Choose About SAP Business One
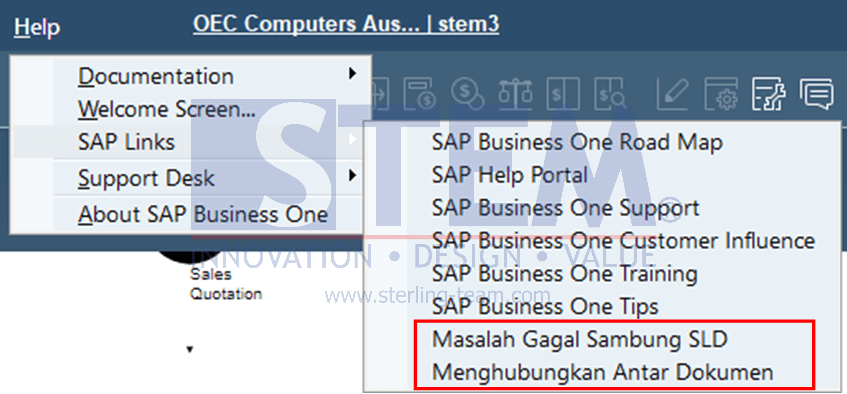 pos(203,215)
